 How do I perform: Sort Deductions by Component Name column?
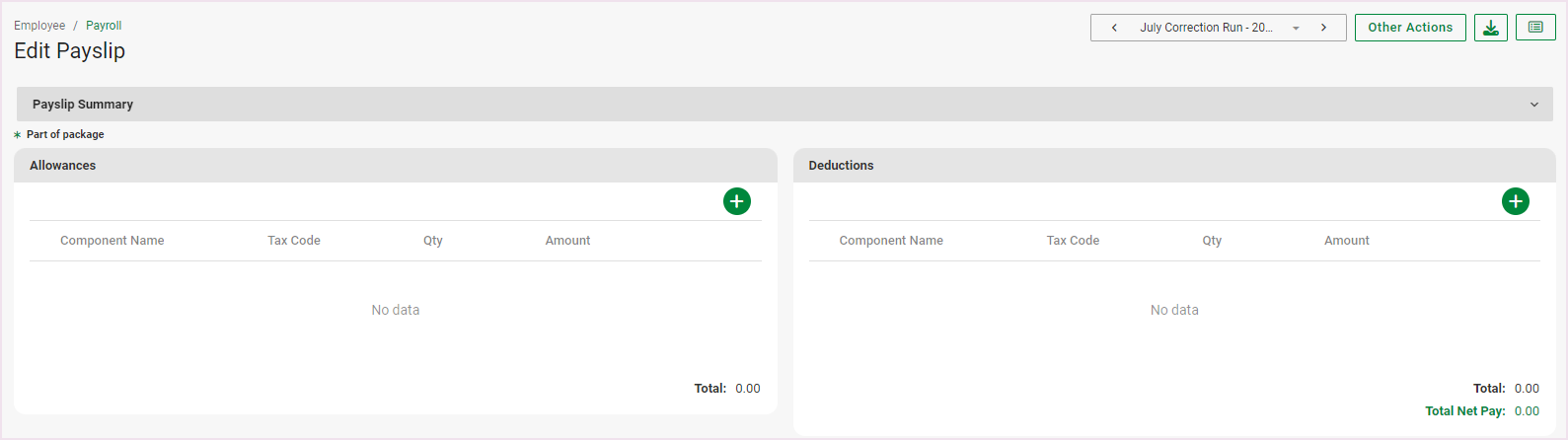[891, 241]
